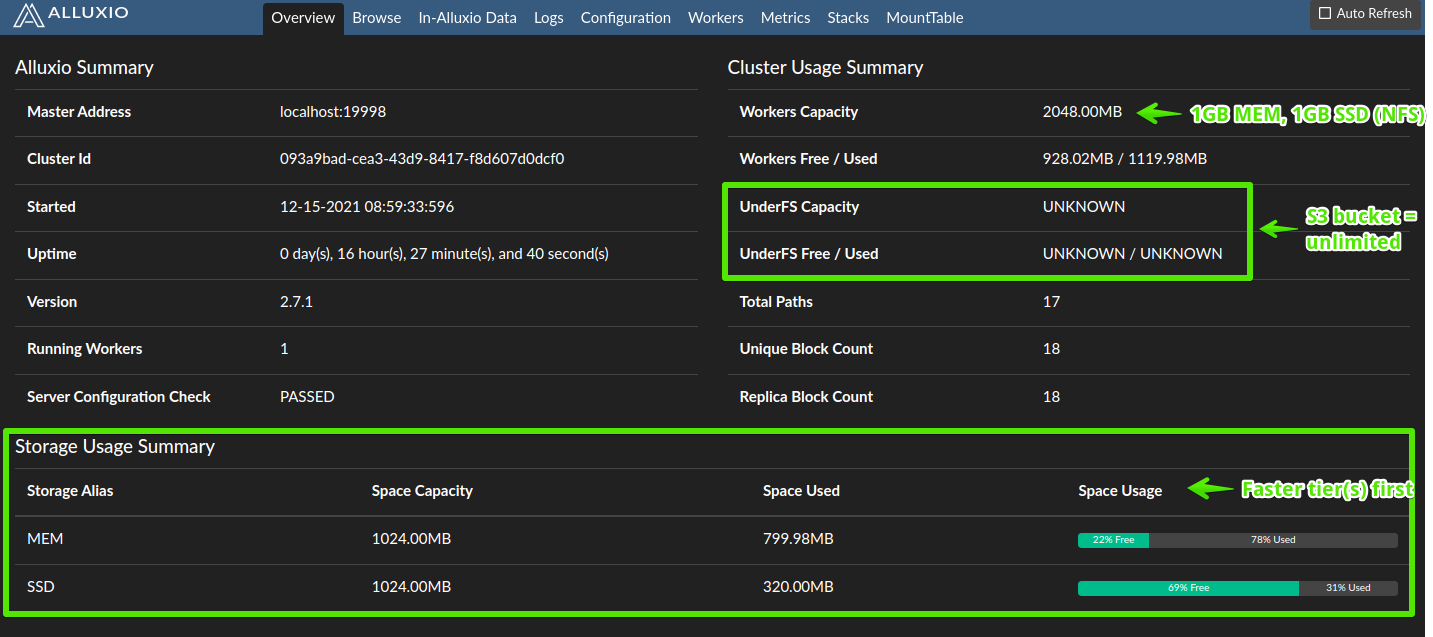1433x637 pixels.
Task: Switch to the Overview tab
Action: [303, 18]
